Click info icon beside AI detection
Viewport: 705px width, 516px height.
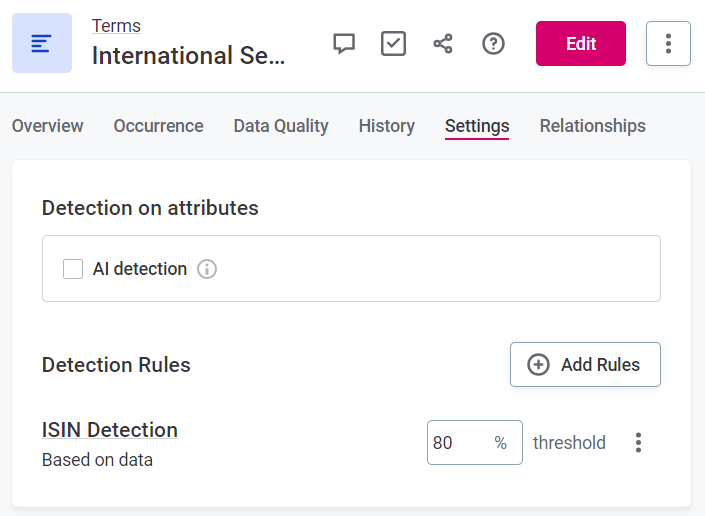pos(207,269)
